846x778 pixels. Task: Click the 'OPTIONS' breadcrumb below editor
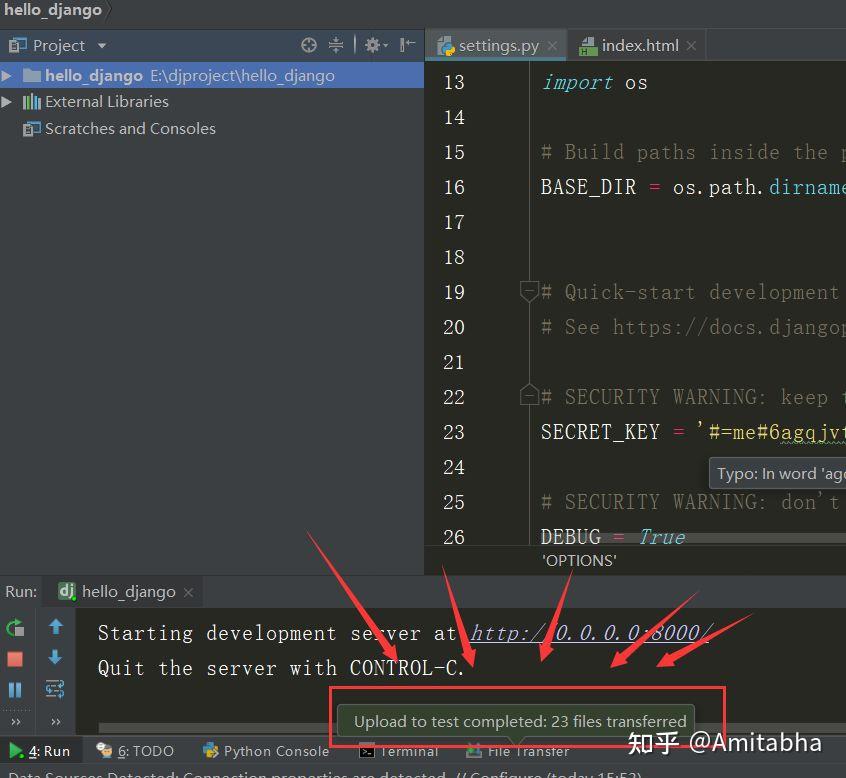pos(579,561)
